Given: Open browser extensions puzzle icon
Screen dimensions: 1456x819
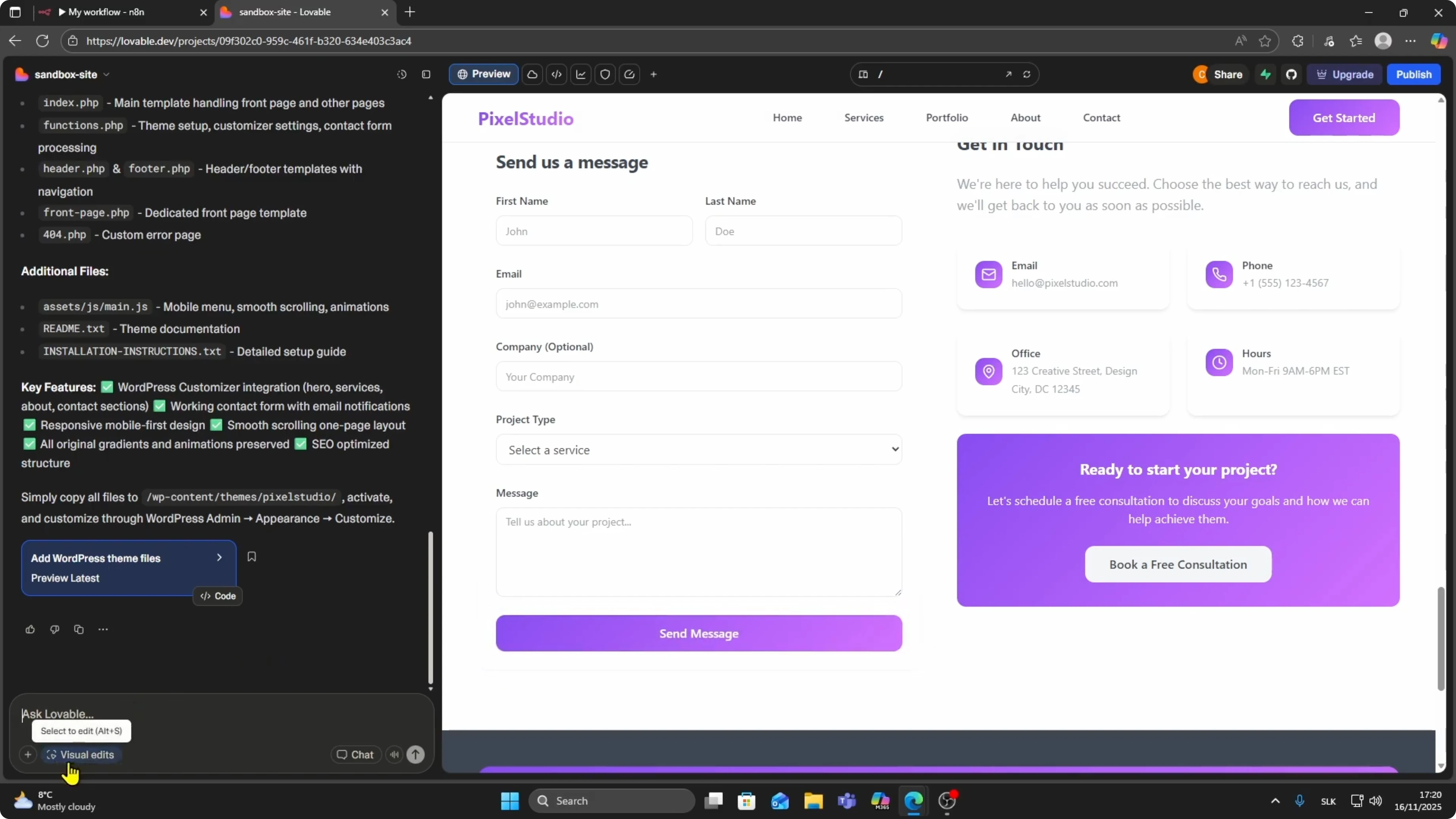Looking at the screenshot, I should pos(1298,41).
